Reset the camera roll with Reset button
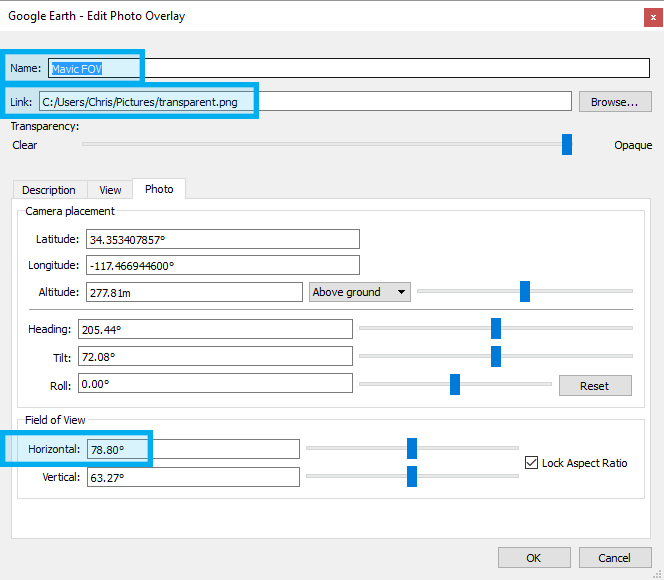 pyautogui.click(x=595, y=386)
